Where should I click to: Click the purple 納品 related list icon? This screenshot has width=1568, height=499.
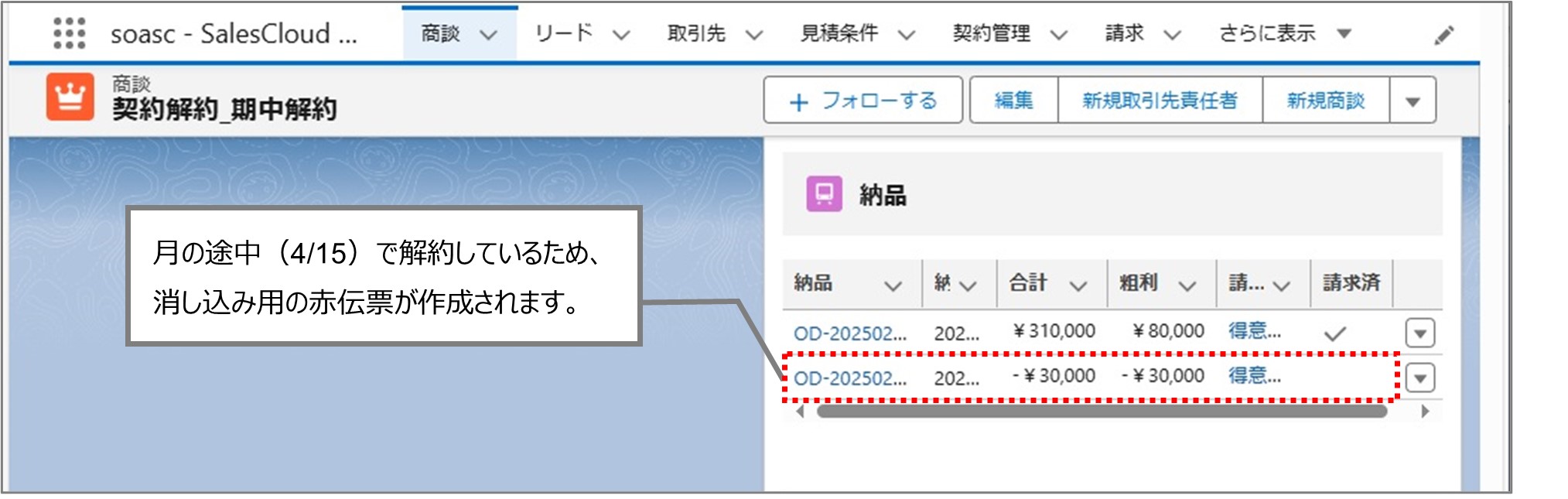(x=824, y=193)
